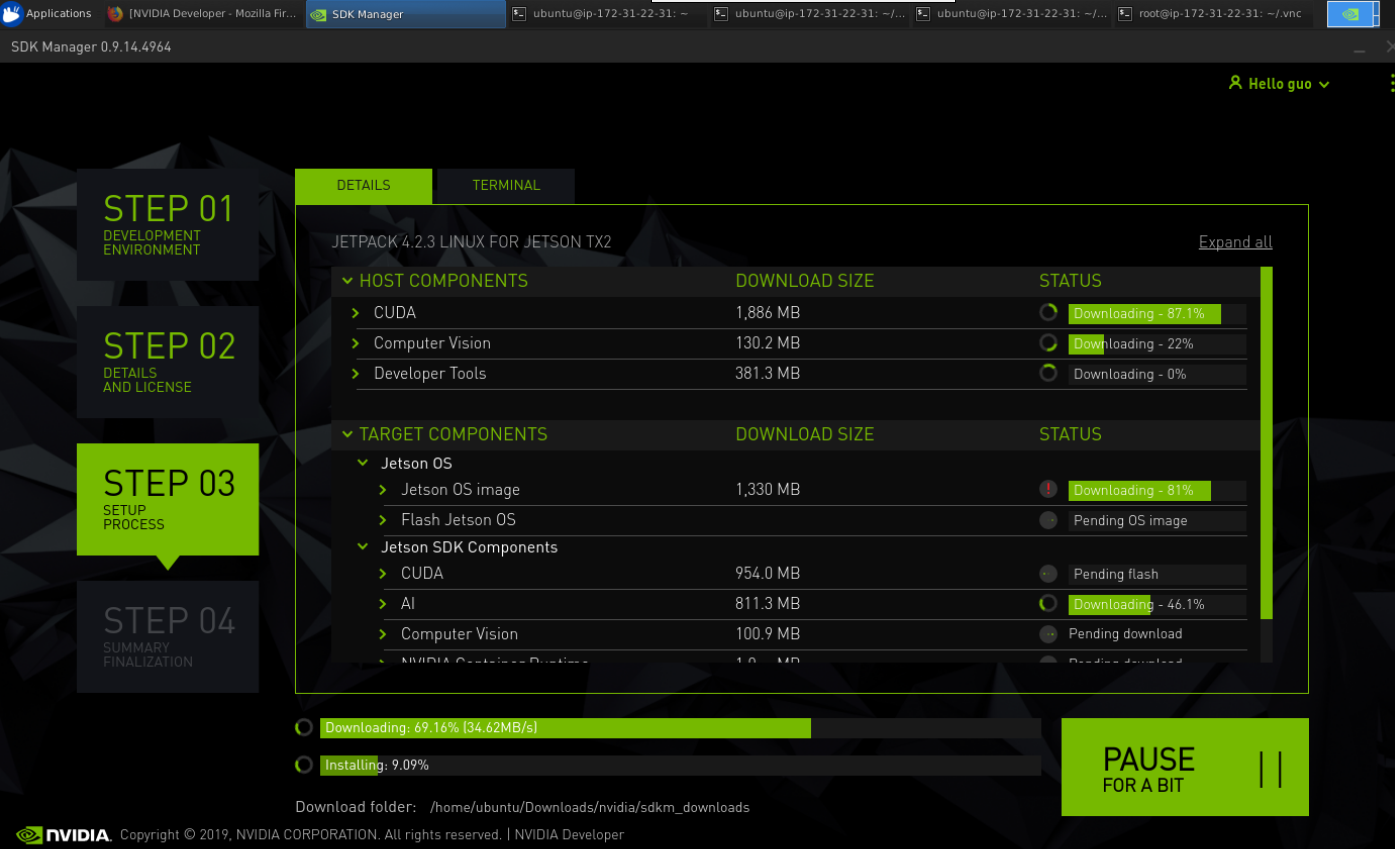Image resolution: width=1395 pixels, height=849 pixels.
Task: Open the NVIDIA Developer footer link
Action: click(x=569, y=835)
